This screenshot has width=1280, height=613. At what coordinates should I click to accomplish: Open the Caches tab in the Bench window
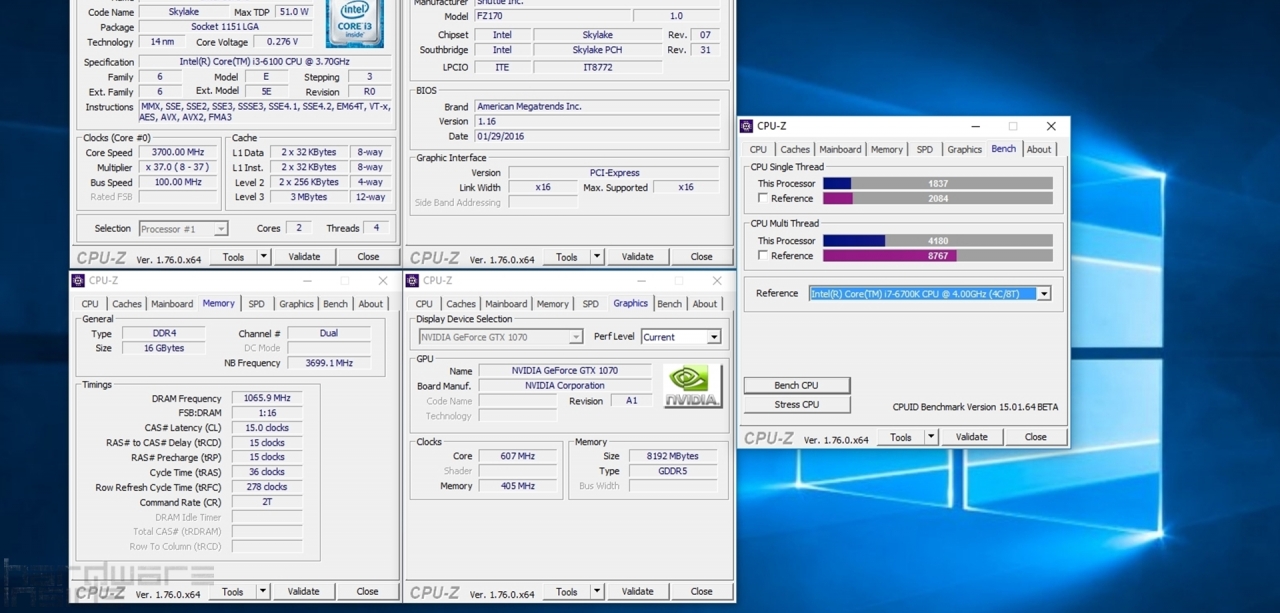pos(795,150)
